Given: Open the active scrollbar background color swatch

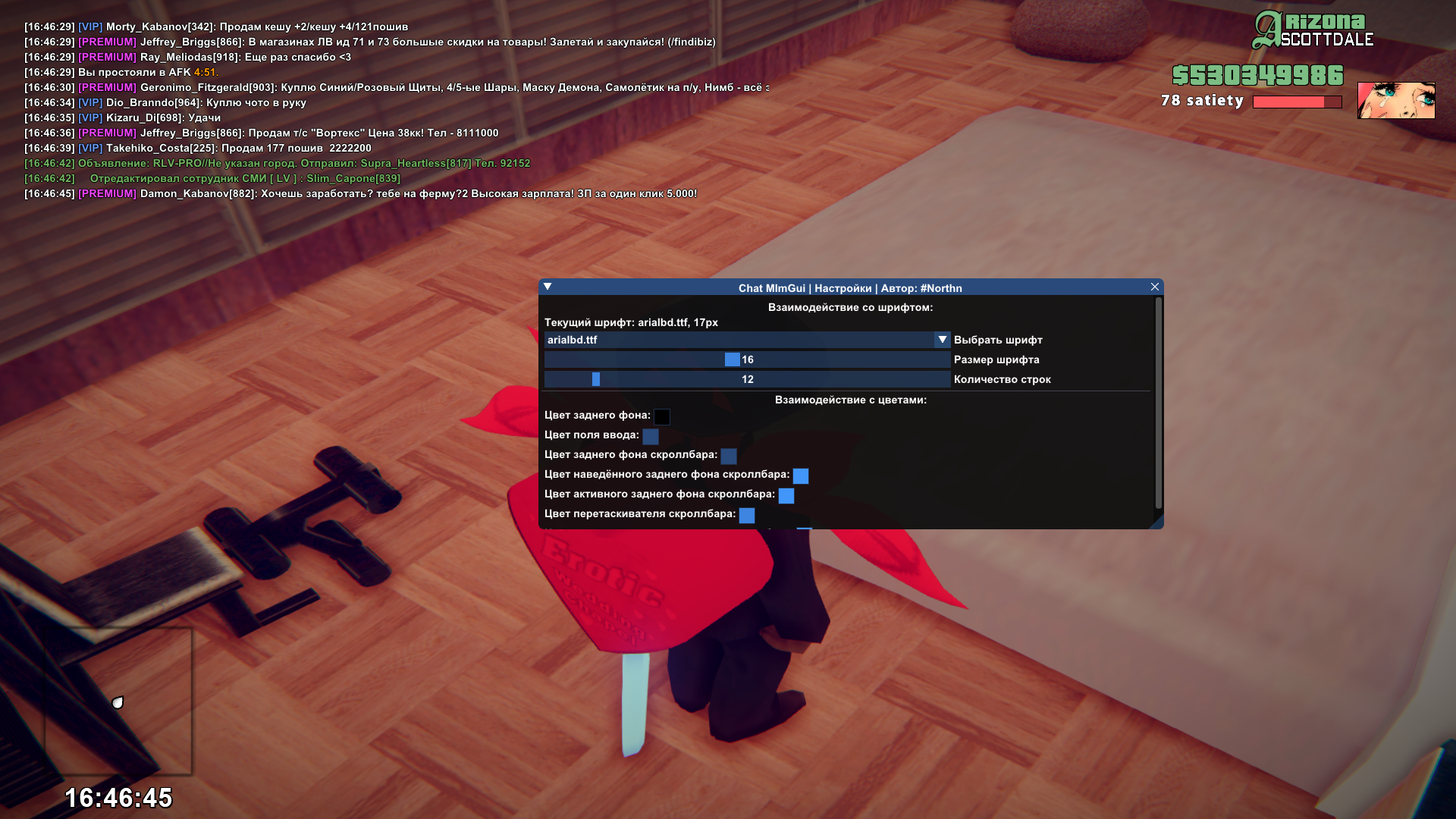Looking at the screenshot, I should (x=786, y=495).
